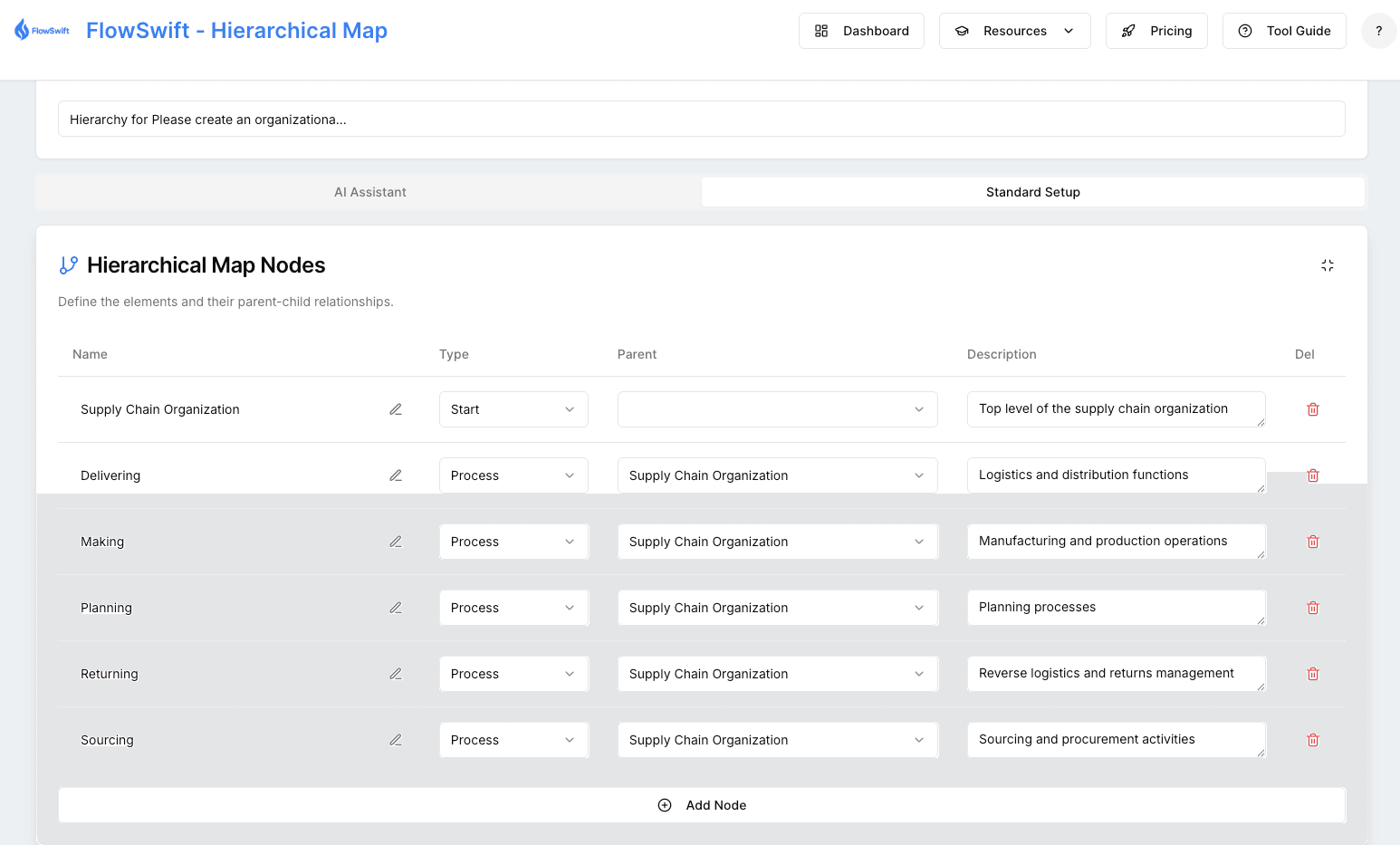This screenshot has width=1400, height=845.
Task: Open the Type dropdown for Supply Chain Organization
Action: [x=513, y=409]
